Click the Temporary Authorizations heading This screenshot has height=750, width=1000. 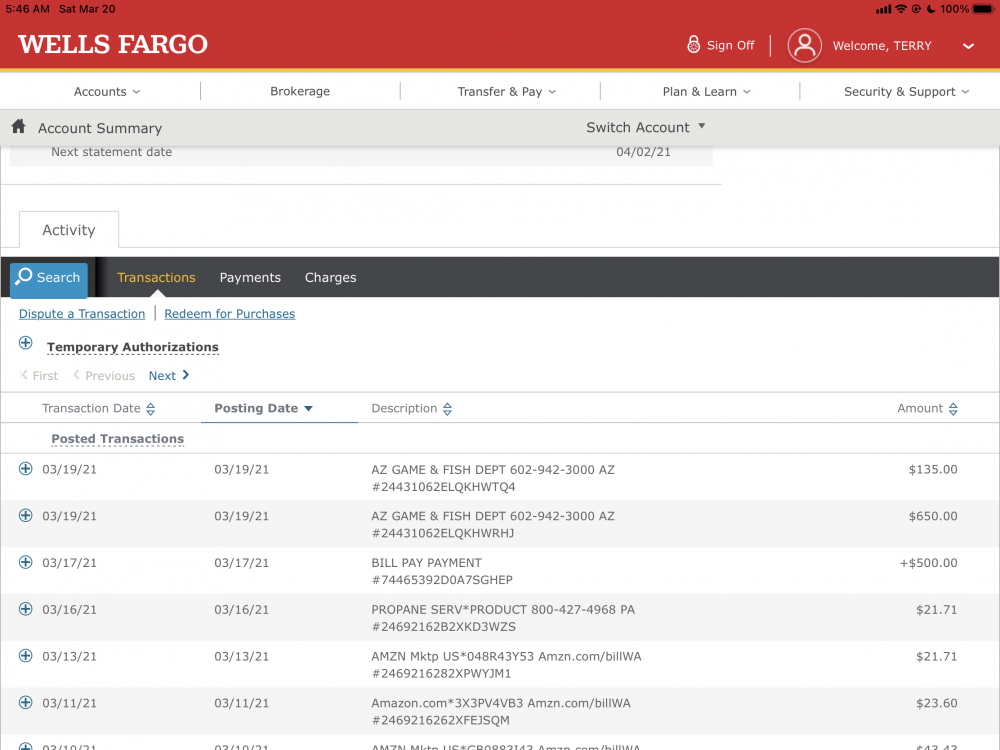(x=133, y=347)
